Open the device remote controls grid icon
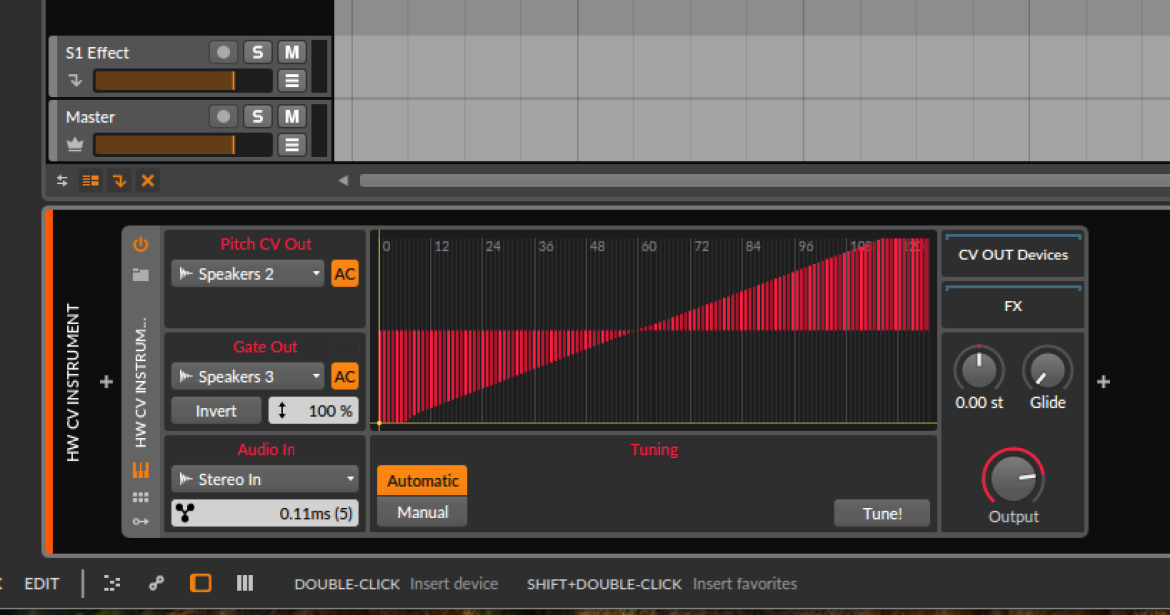This screenshot has width=1170, height=615. [x=140, y=497]
